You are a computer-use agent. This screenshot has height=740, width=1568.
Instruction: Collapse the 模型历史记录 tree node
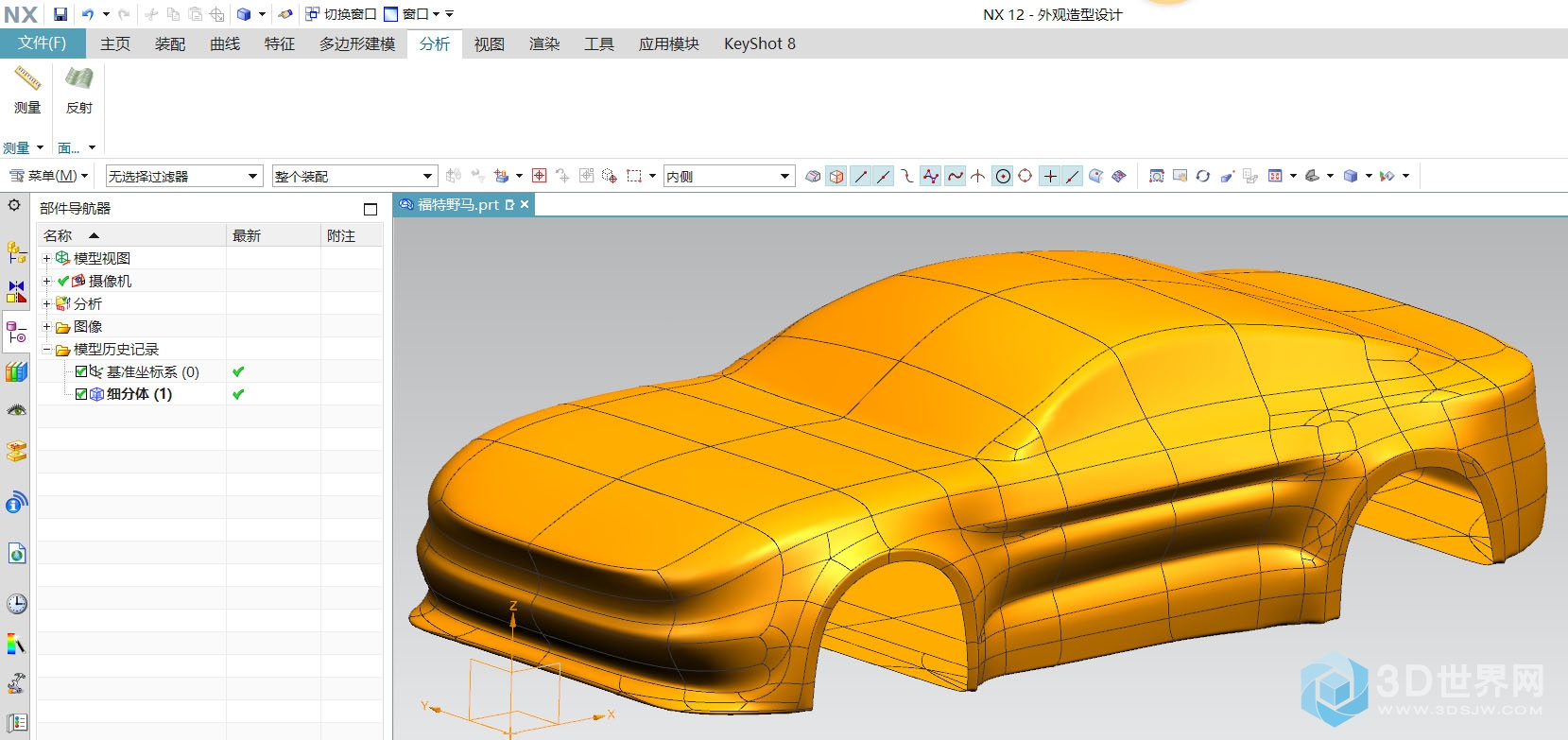click(x=46, y=350)
